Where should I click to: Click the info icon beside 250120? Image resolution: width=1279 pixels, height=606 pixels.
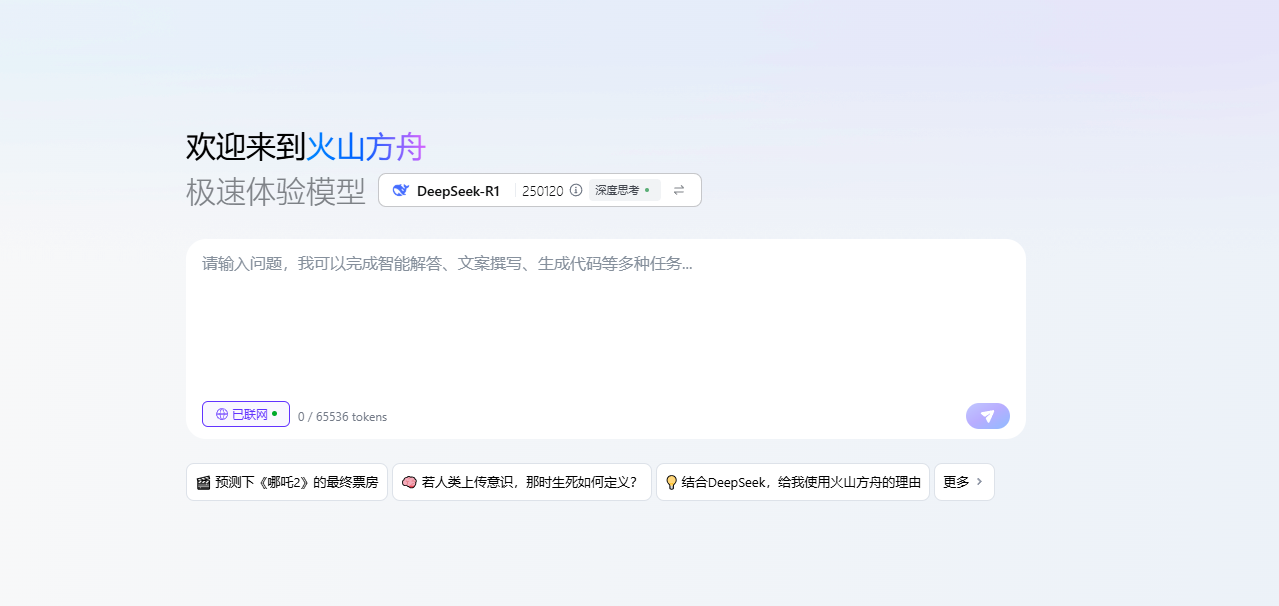coord(576,190)
